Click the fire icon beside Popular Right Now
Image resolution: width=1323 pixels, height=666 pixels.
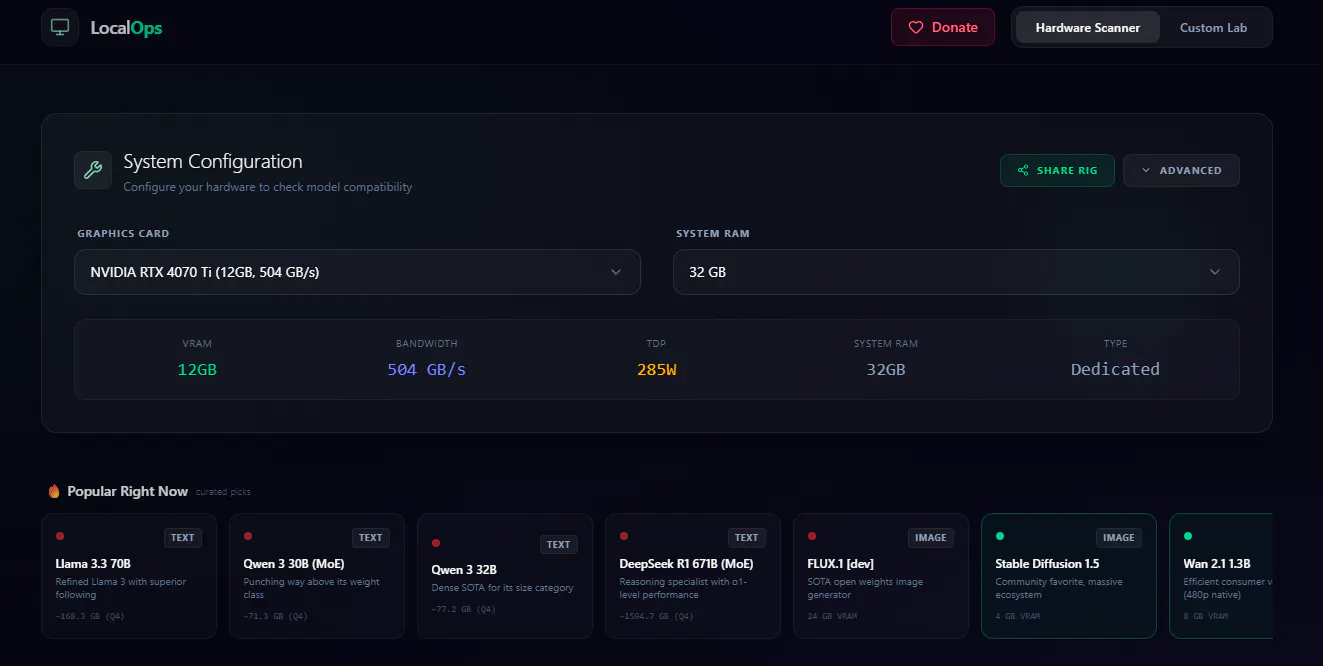tap(54, 491)
